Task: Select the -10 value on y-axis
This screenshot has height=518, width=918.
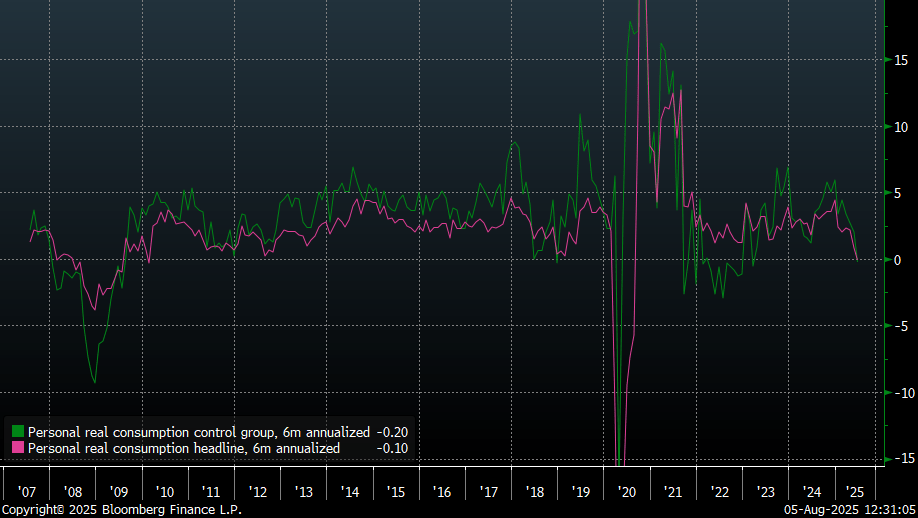Action: point(902,392)
